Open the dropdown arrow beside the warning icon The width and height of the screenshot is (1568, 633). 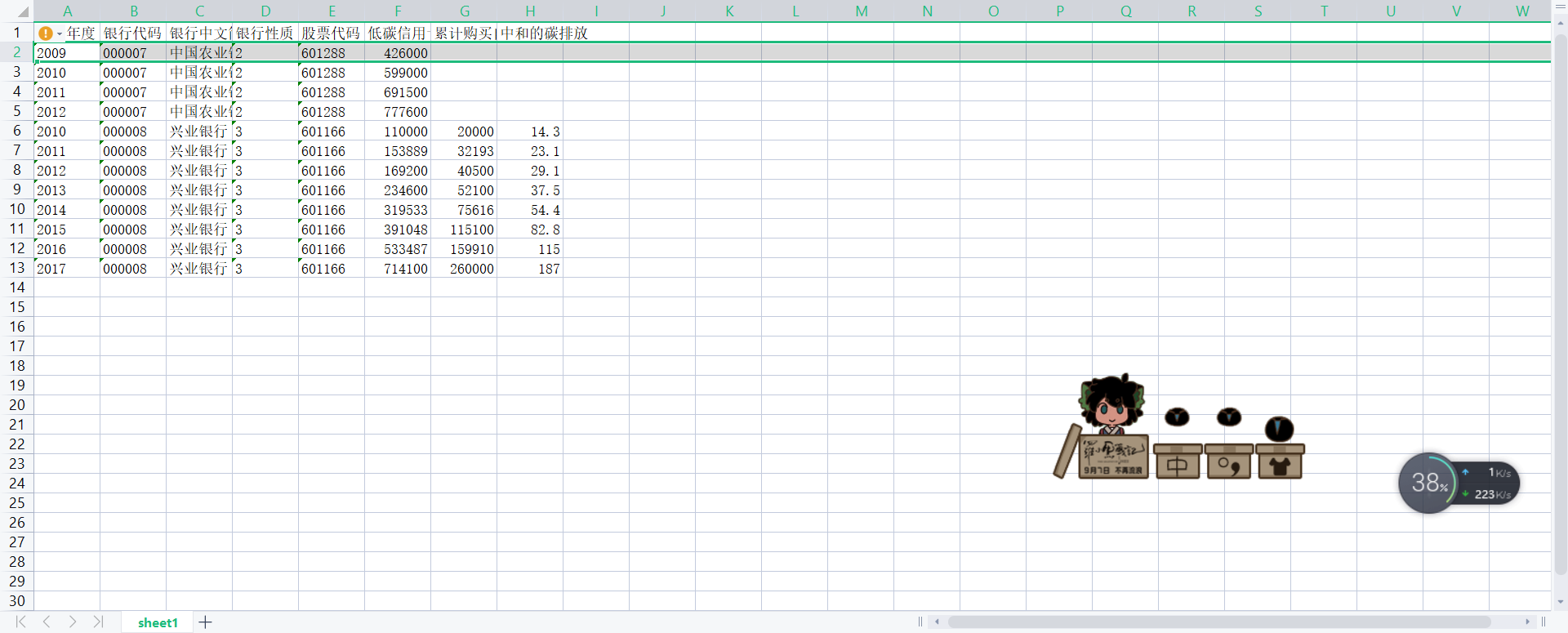(60, 34)
